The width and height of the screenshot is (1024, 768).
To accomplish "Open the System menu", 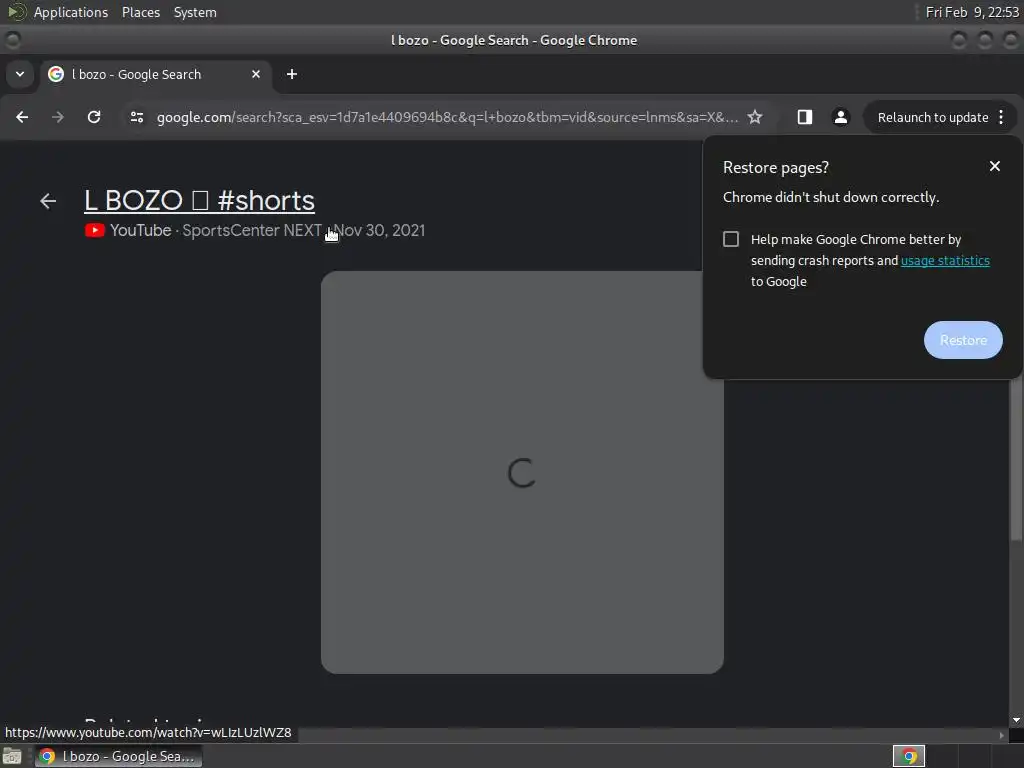I will pos(195,12).
